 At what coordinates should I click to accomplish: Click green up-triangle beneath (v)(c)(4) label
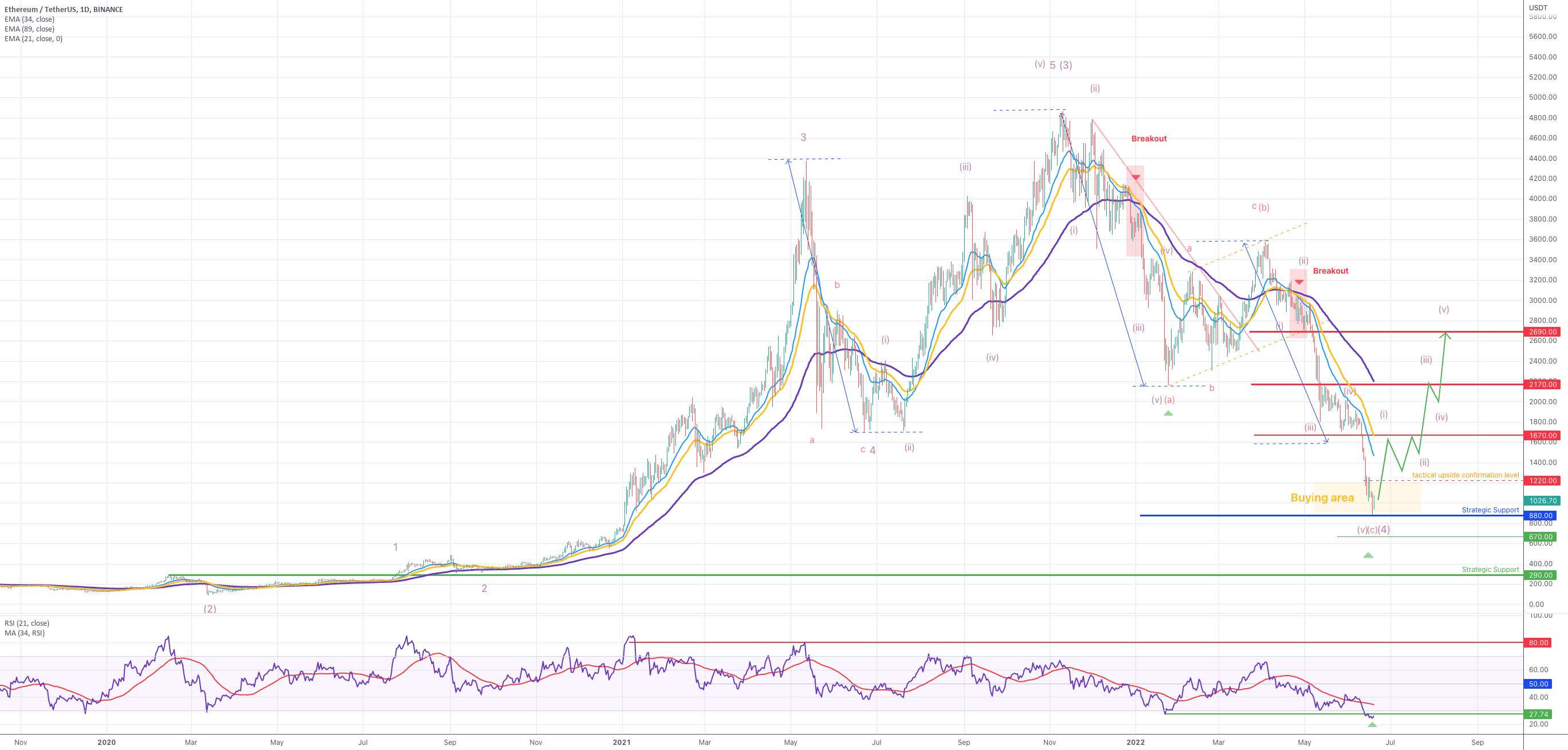pos(1368,555)
